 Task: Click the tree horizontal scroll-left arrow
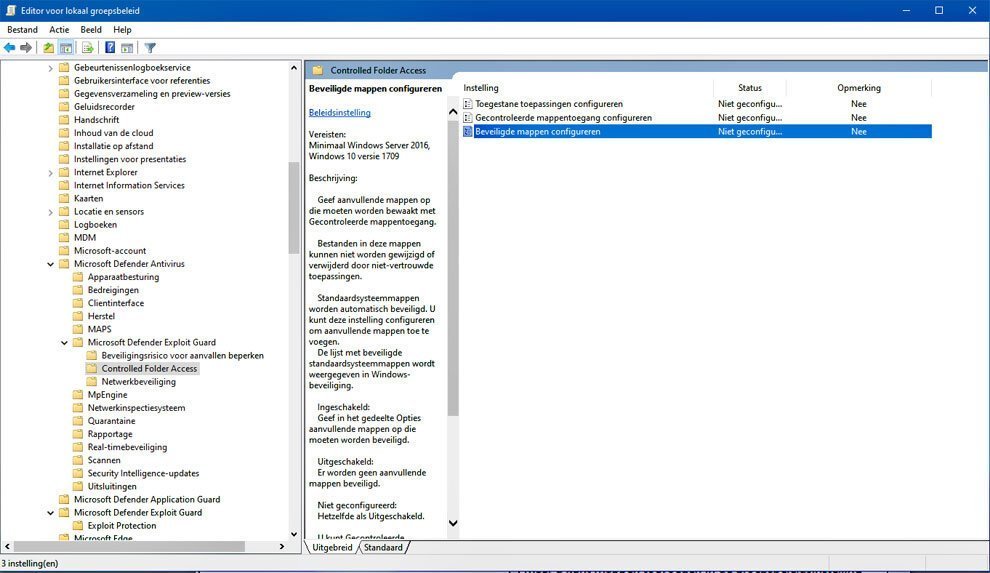click(x=7, y=546)
